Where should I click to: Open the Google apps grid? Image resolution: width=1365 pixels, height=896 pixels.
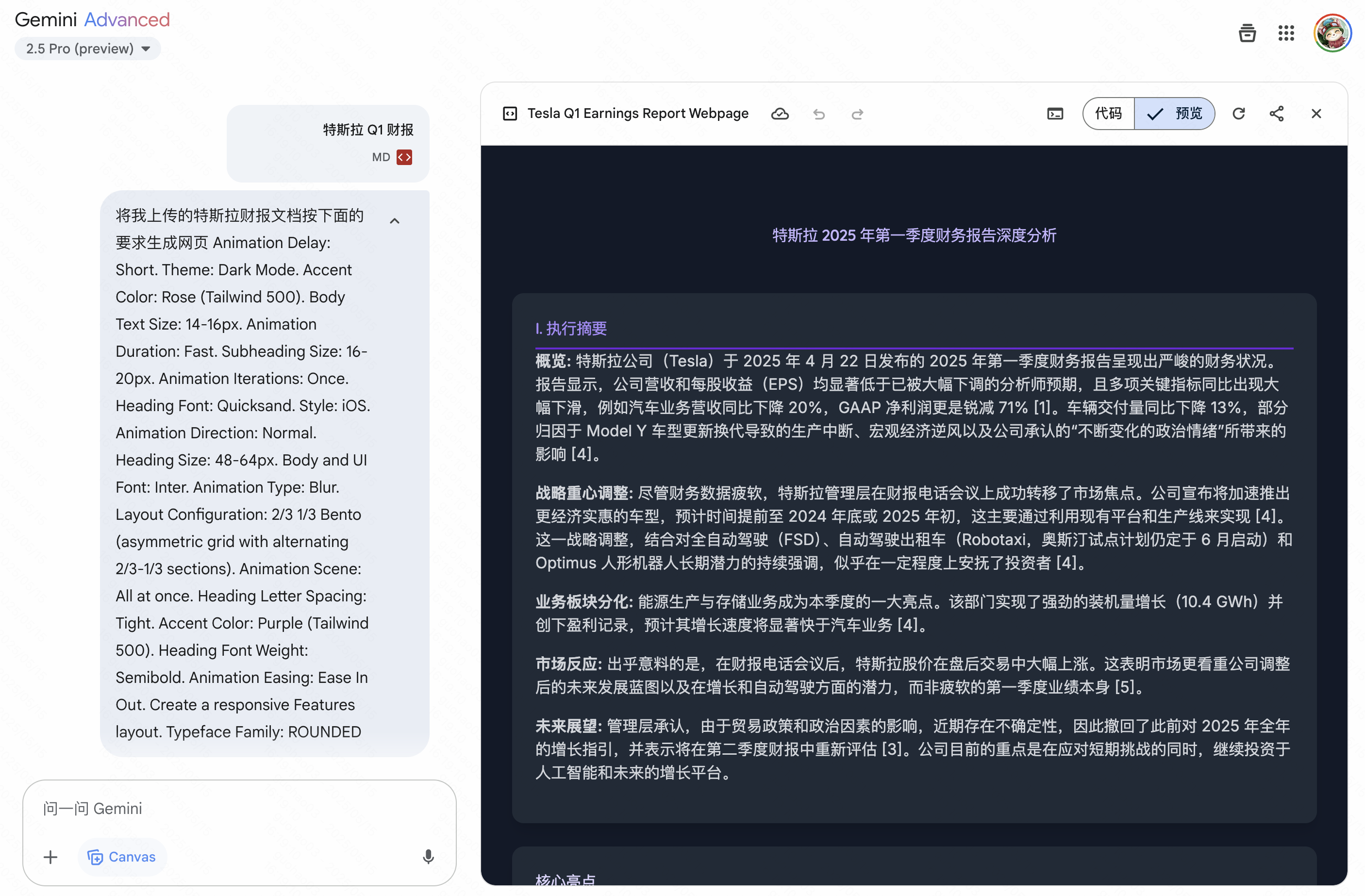click(1286, 33)
